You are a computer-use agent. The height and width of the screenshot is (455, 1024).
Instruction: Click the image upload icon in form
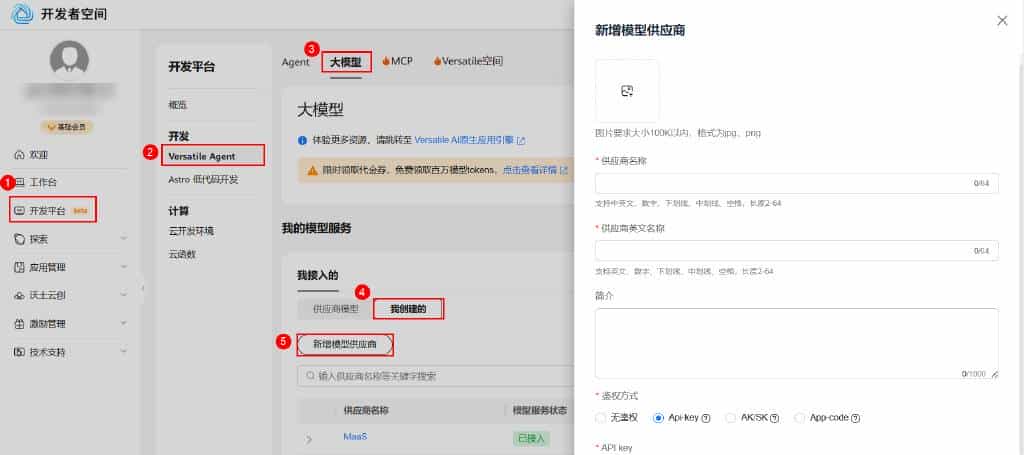[627, 91]
